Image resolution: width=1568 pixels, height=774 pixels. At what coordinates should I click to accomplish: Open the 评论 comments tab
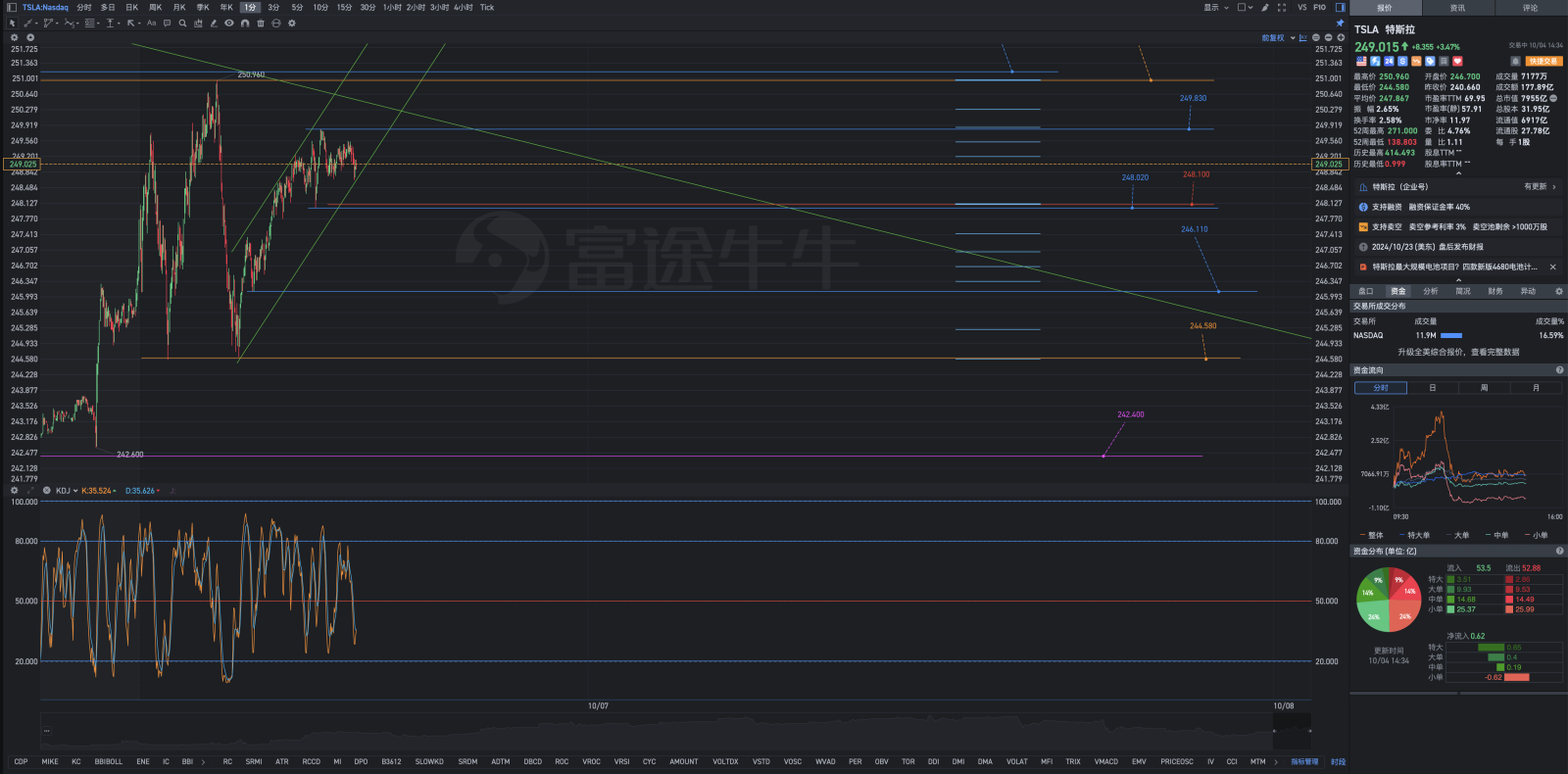tap(1531, 8)
